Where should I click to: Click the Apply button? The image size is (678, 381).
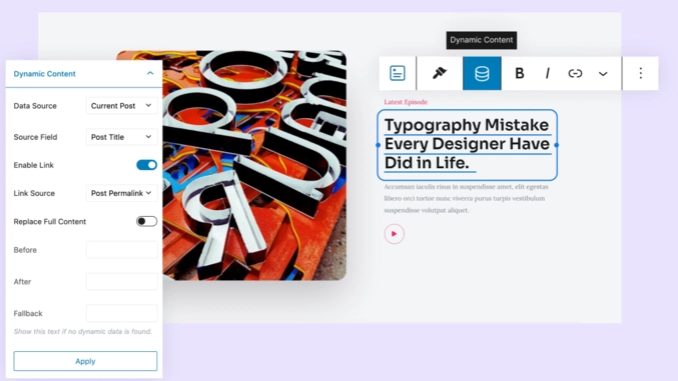point(85,361)
